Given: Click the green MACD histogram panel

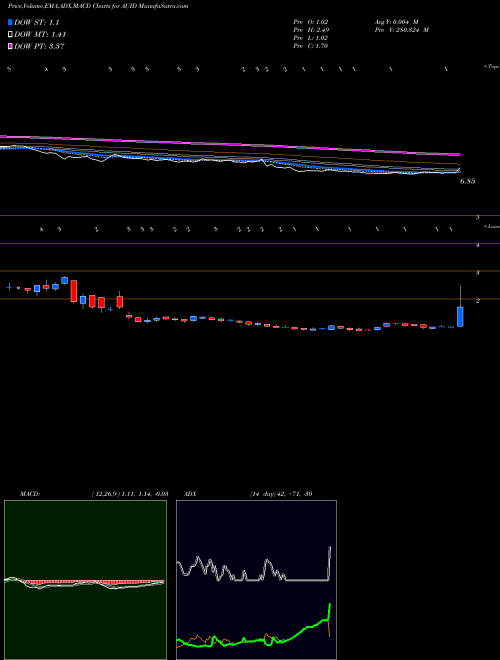Looking at the screenshot, I should (x=85, y=580).
